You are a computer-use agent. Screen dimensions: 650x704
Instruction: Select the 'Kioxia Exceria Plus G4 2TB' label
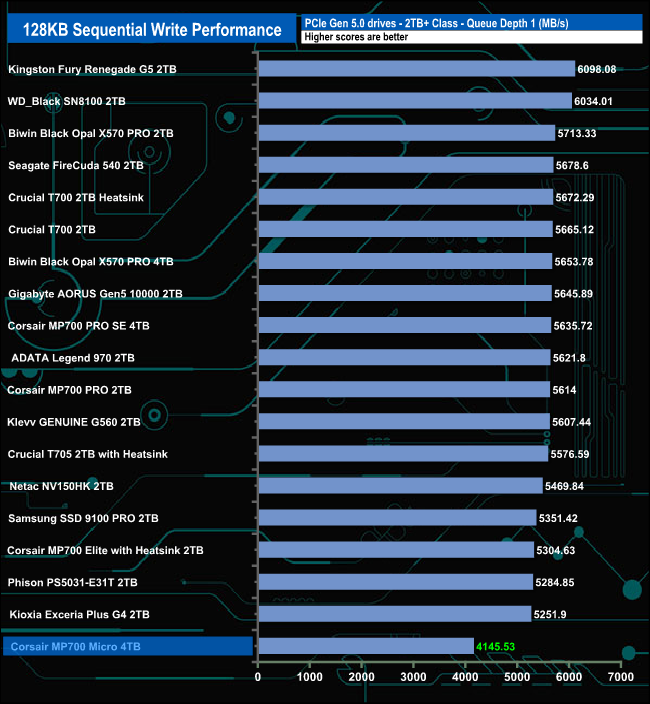(79, 614)
